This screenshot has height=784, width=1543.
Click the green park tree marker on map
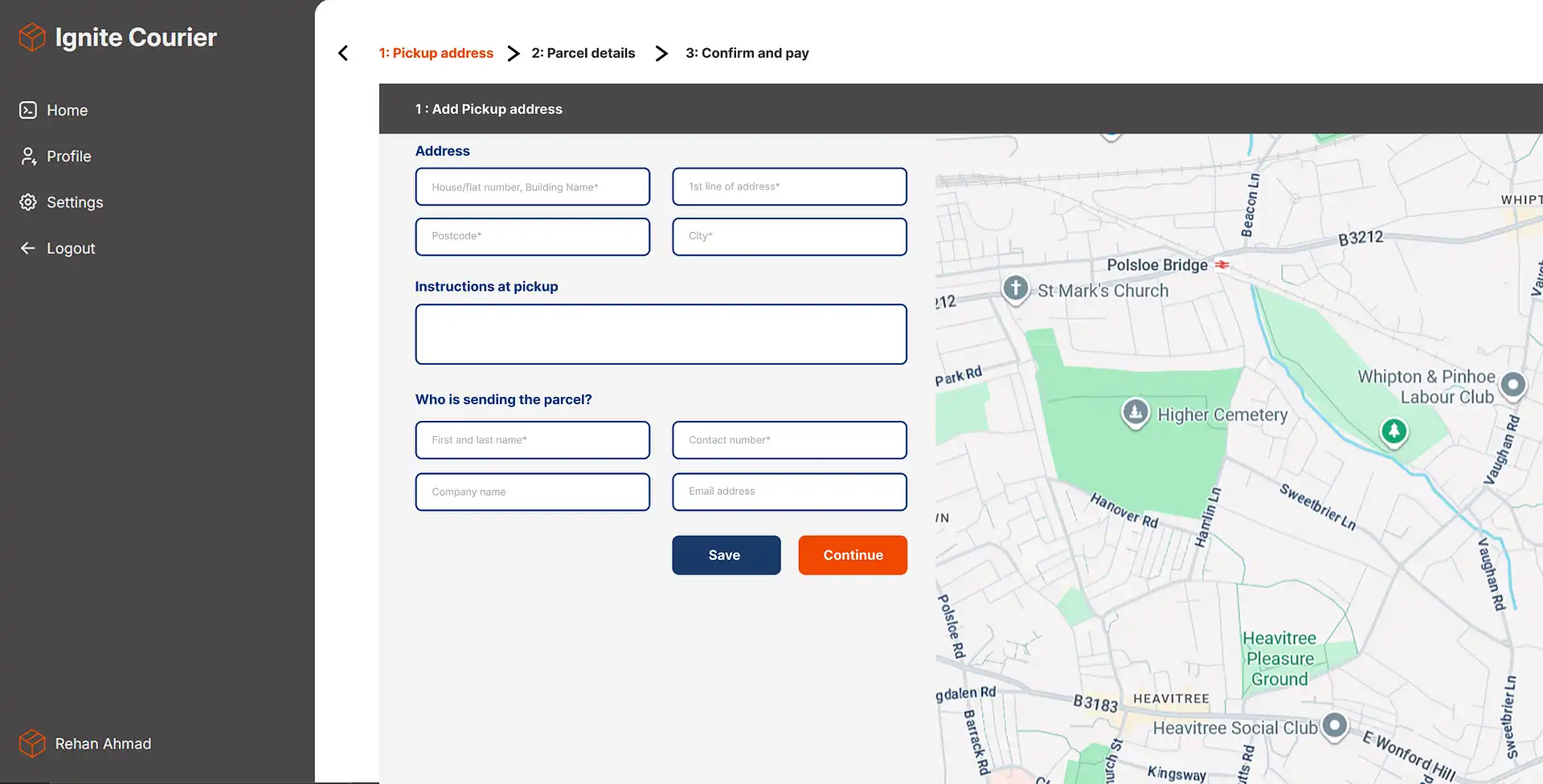point(1394,431)
